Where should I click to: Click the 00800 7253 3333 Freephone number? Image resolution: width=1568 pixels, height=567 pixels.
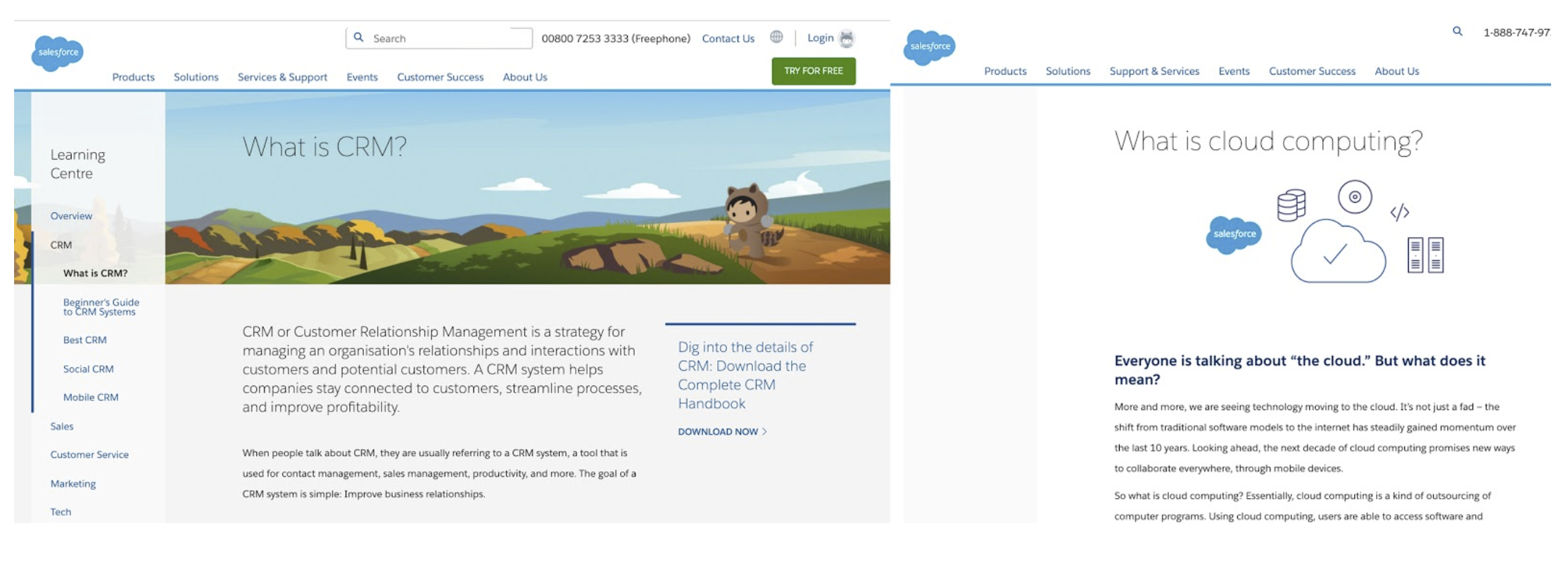tap(616, 39)
